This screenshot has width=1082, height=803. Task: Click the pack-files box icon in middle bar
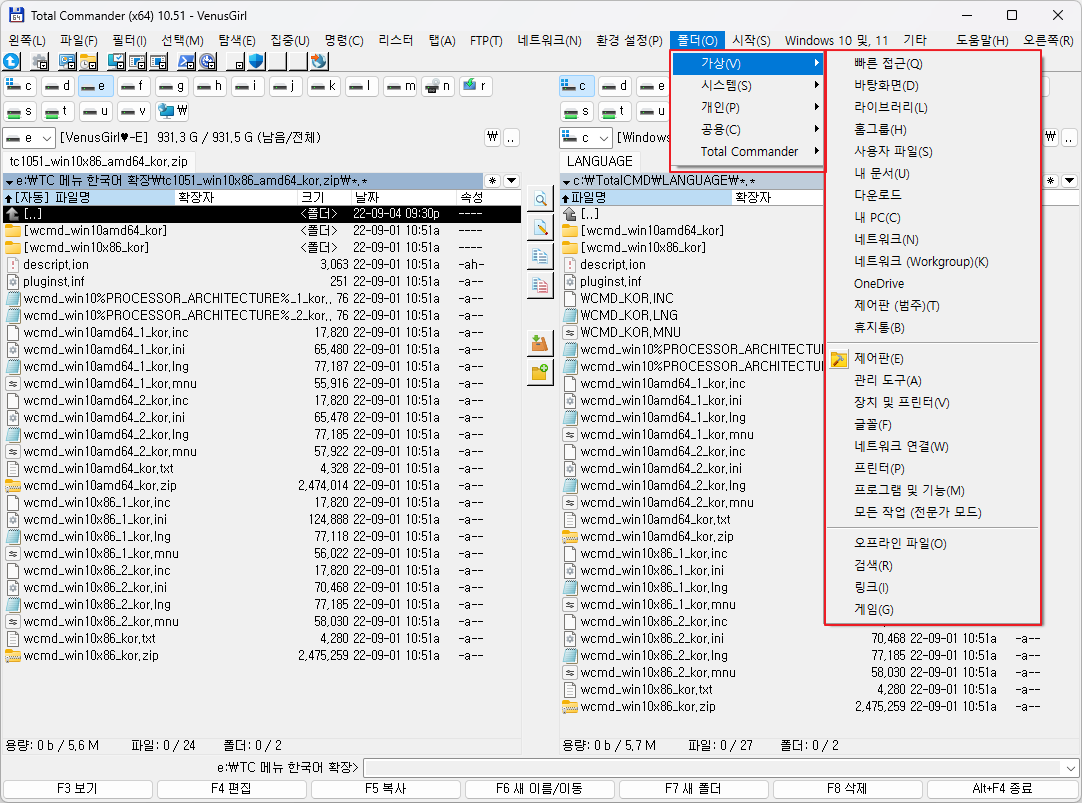point(540,343)
